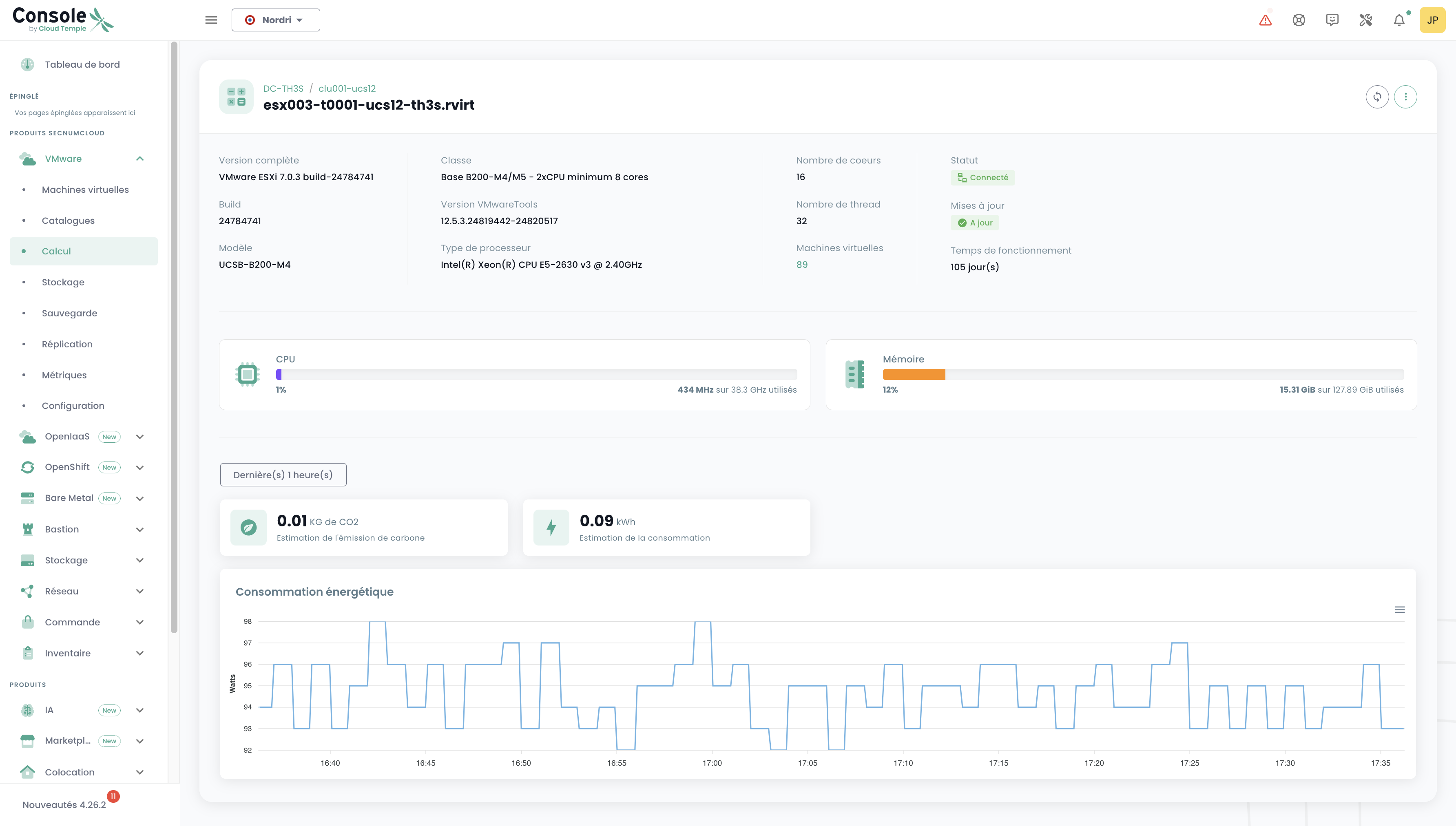1456x826 pixels.
Task: Open the Nordri tenant dropdown
Action: click(x=276, y=20)
